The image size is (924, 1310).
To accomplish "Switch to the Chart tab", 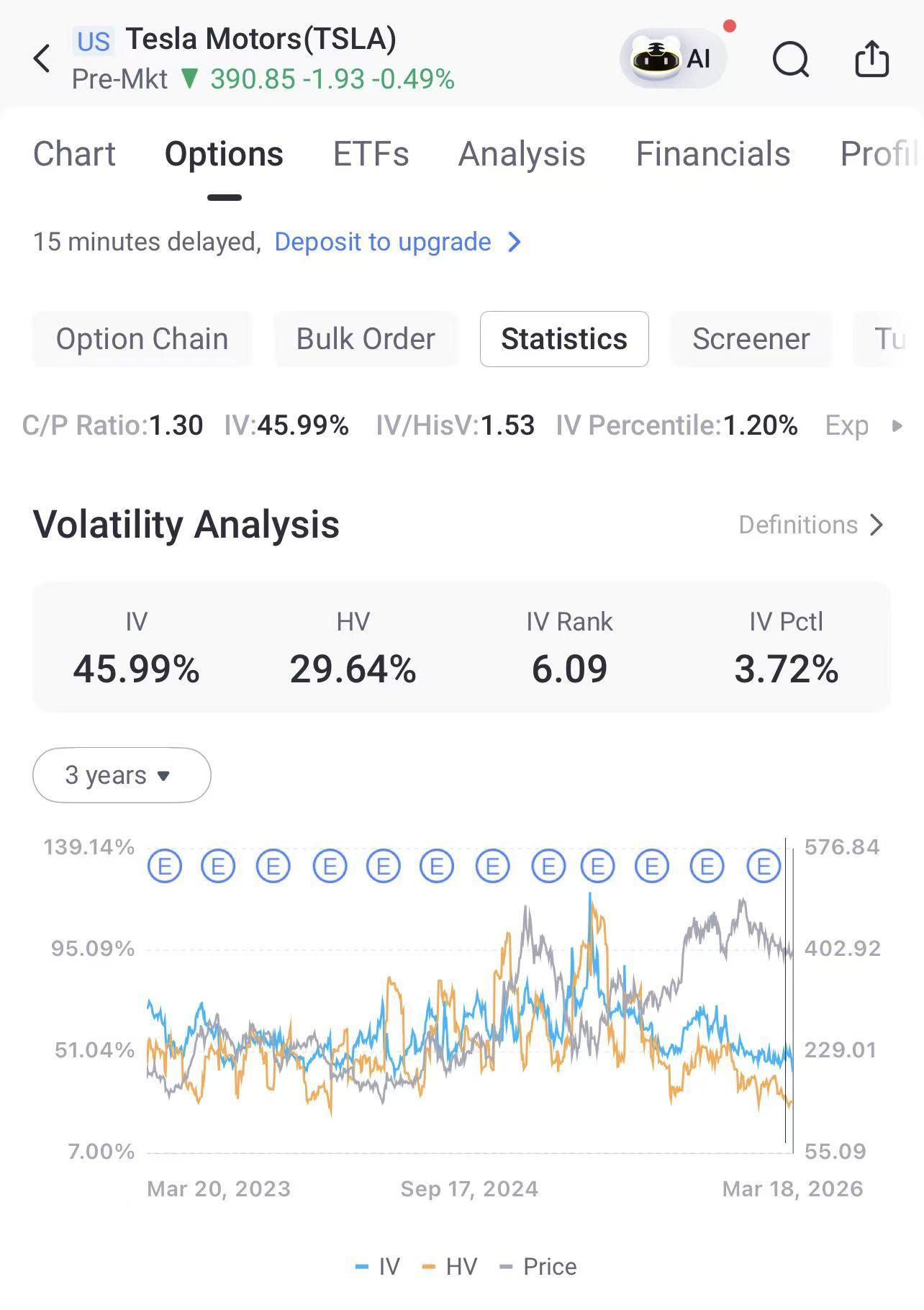I will click(x=74, y=154).
